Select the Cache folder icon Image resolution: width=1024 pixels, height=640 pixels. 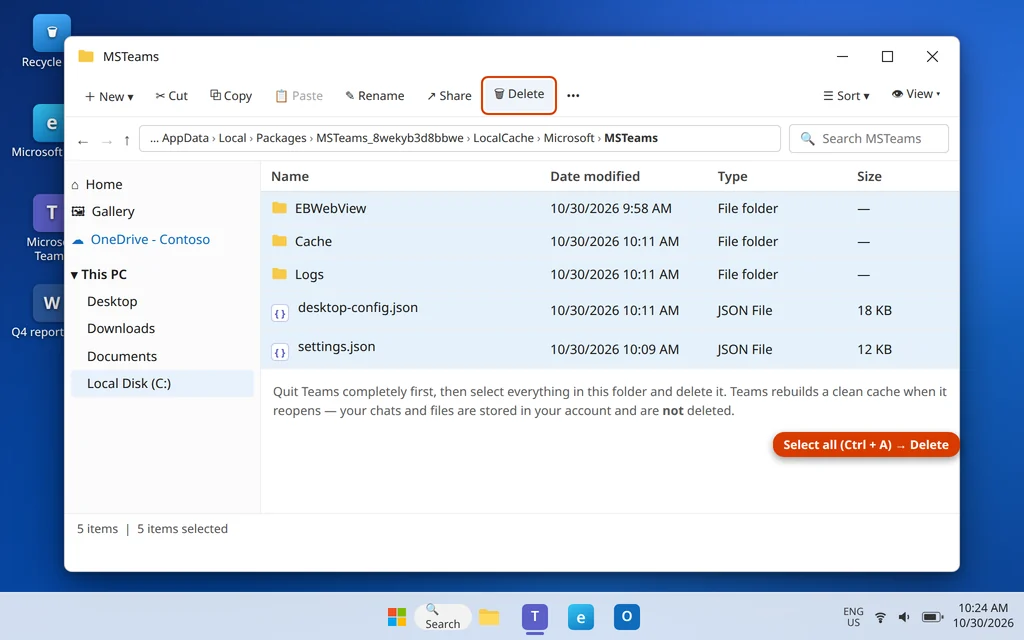[280, 240]
